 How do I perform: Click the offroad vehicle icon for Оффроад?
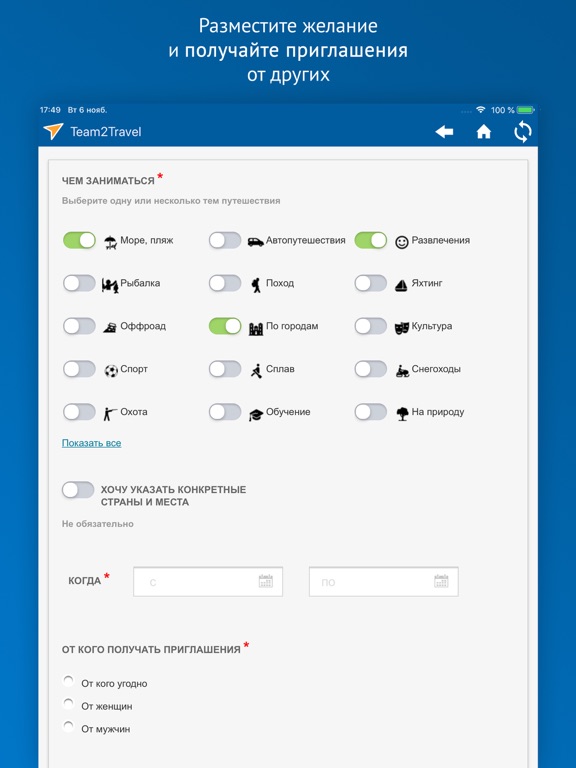[x=110, y=328]
